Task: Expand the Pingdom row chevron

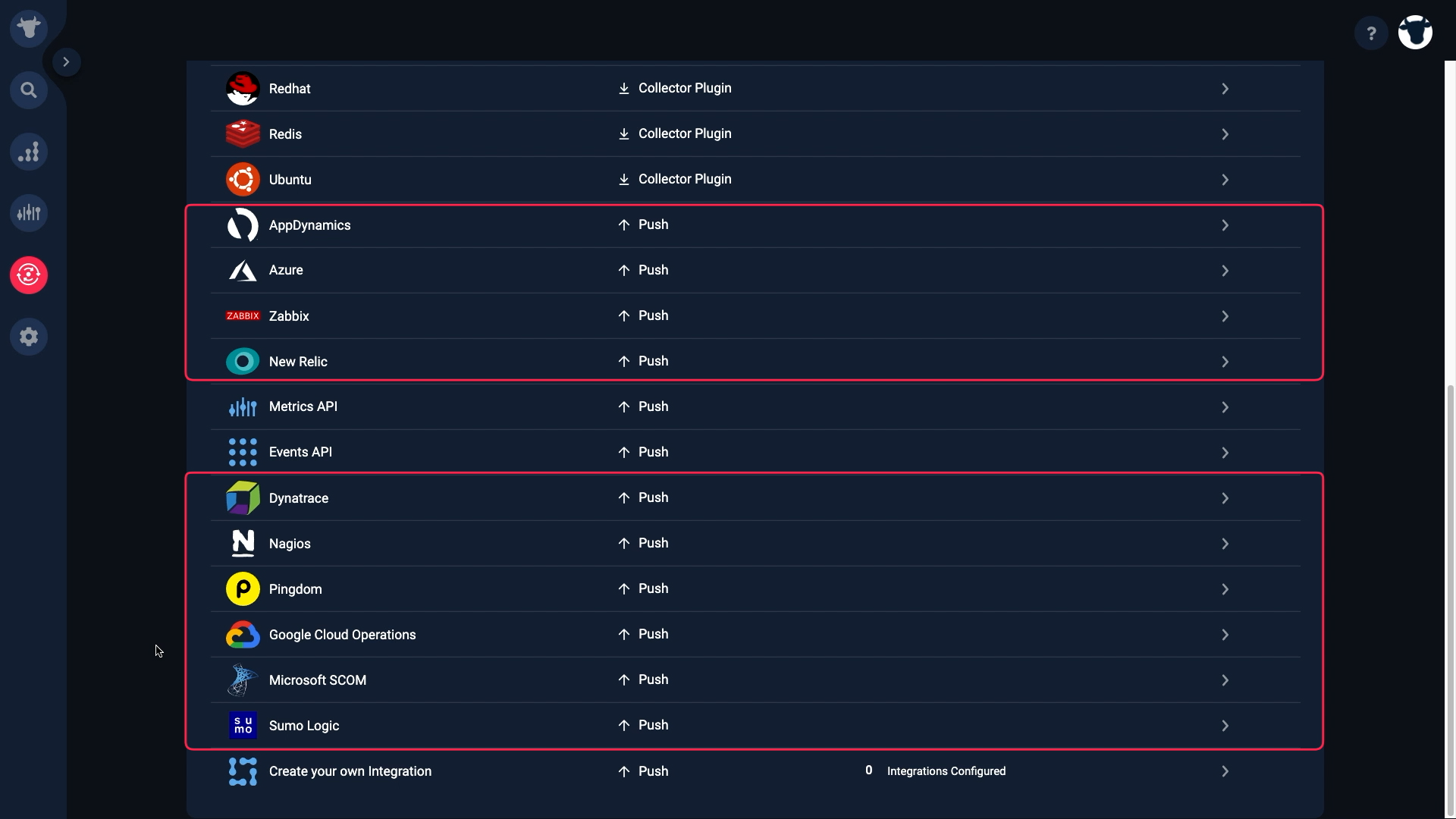Action: pos(1225,589)
